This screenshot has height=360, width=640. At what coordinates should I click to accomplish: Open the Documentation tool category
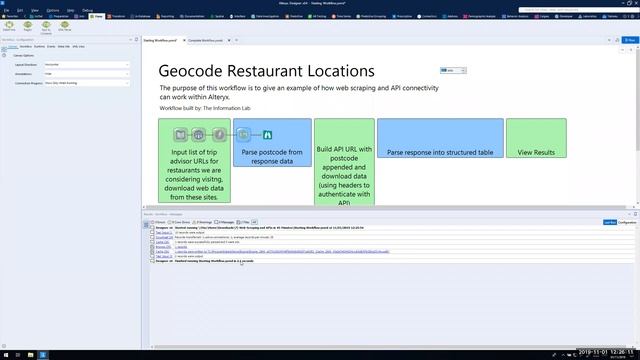click(192, 16)
